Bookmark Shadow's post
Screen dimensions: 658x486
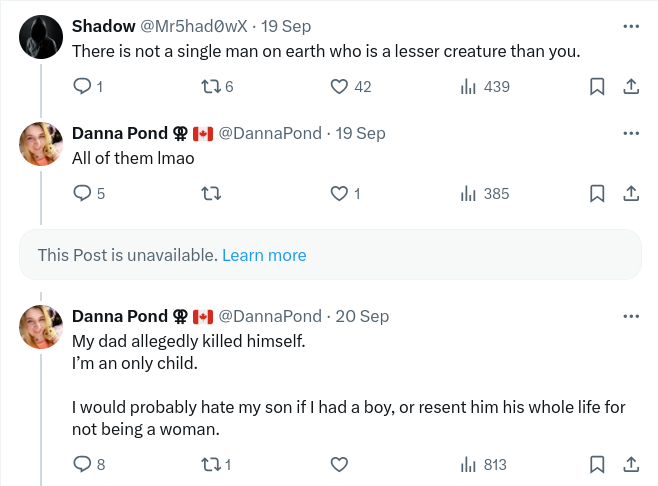pyautogui.click(x=597, y=87)
